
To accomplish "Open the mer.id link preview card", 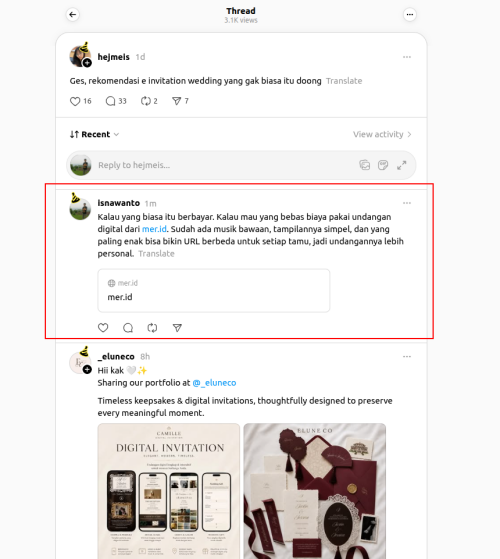I will coord(214,291).
